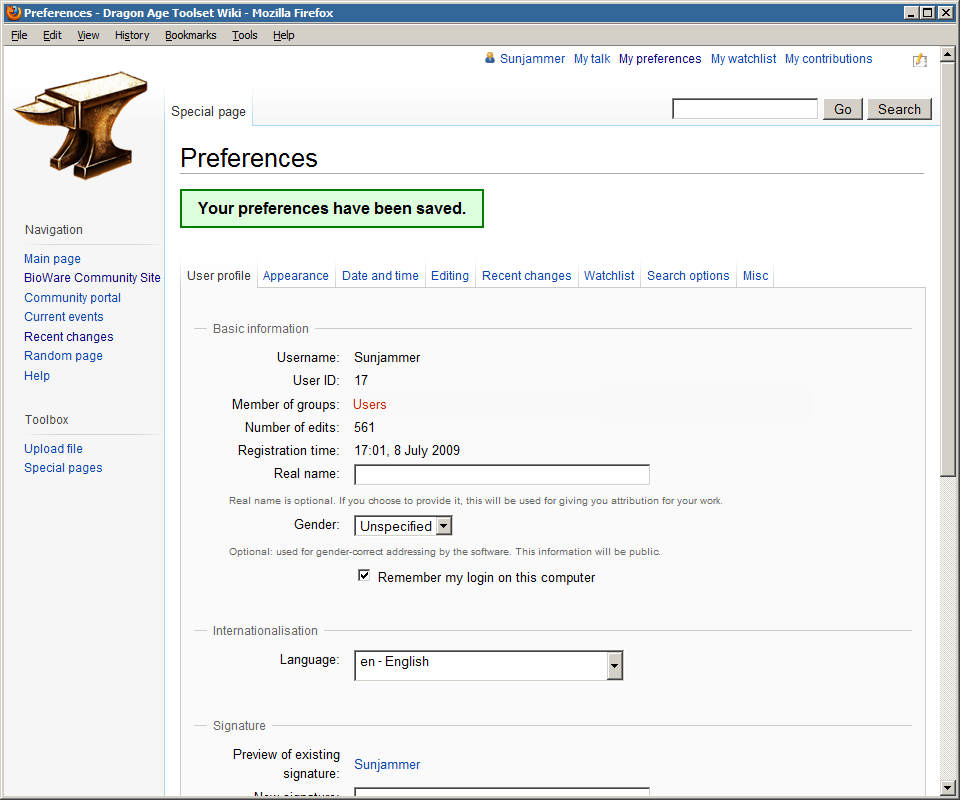This screenshot has width=960, height=800.
Task: Open the Recent changes sidebar link
Action: pyautogui.click(x=68, y=337)
